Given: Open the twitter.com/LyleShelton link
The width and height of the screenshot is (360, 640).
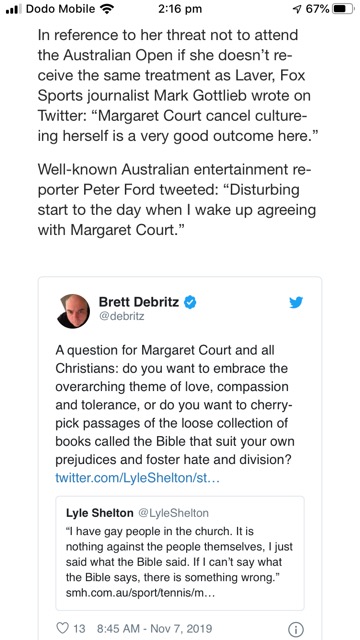Looking at the screenshot, I should [138, 478].
